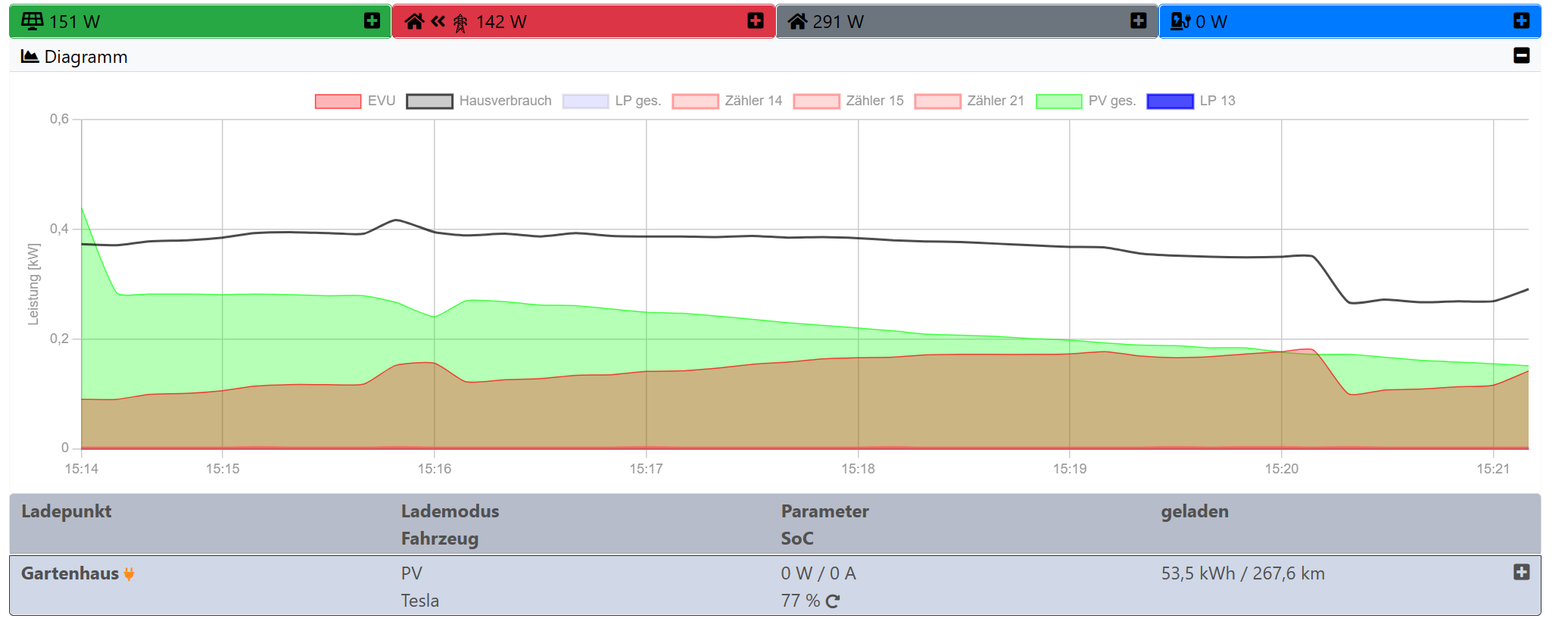Toggle the PV ges. series in the legend
Screen dimensions: 1568x634
(1086, 101)
